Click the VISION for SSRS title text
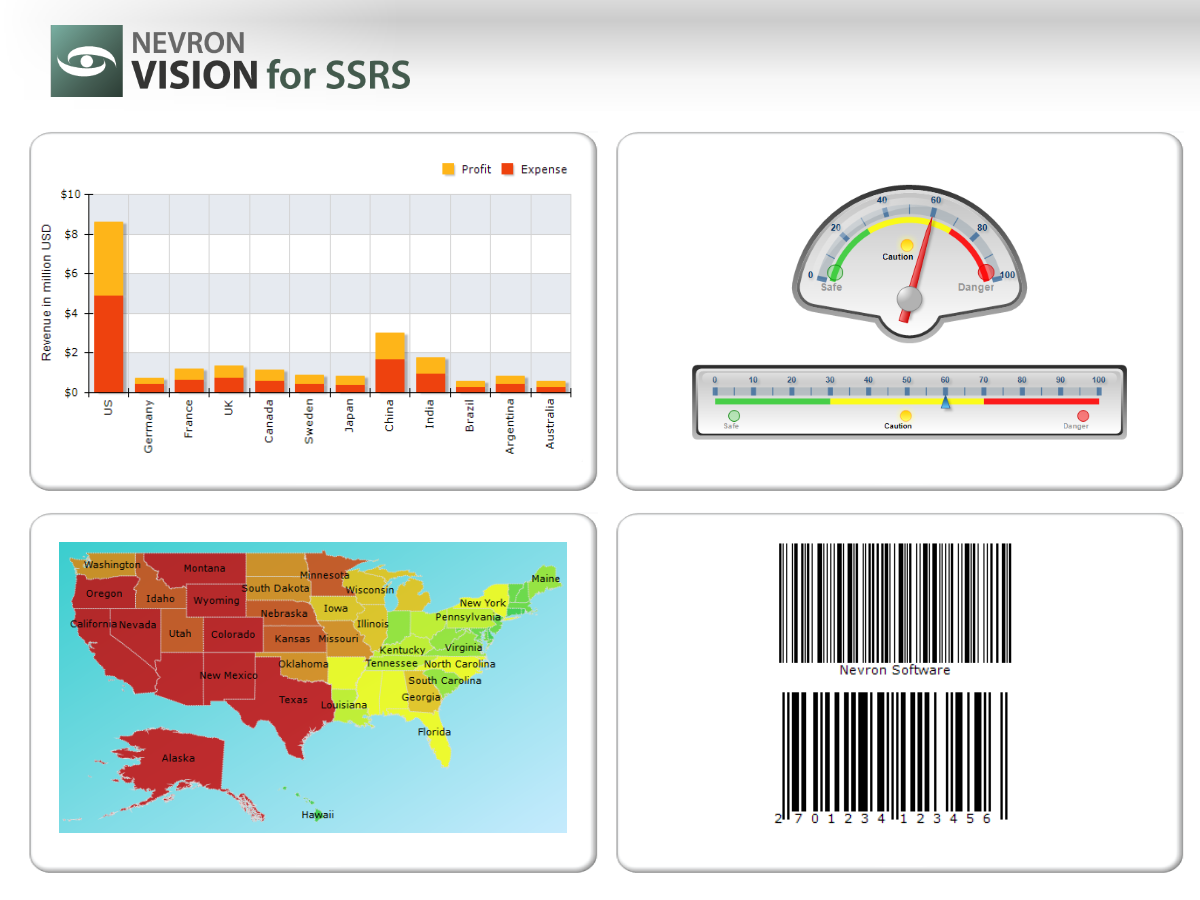The width and height of the screenshot is (1200, 900). (x=270, y=74)
